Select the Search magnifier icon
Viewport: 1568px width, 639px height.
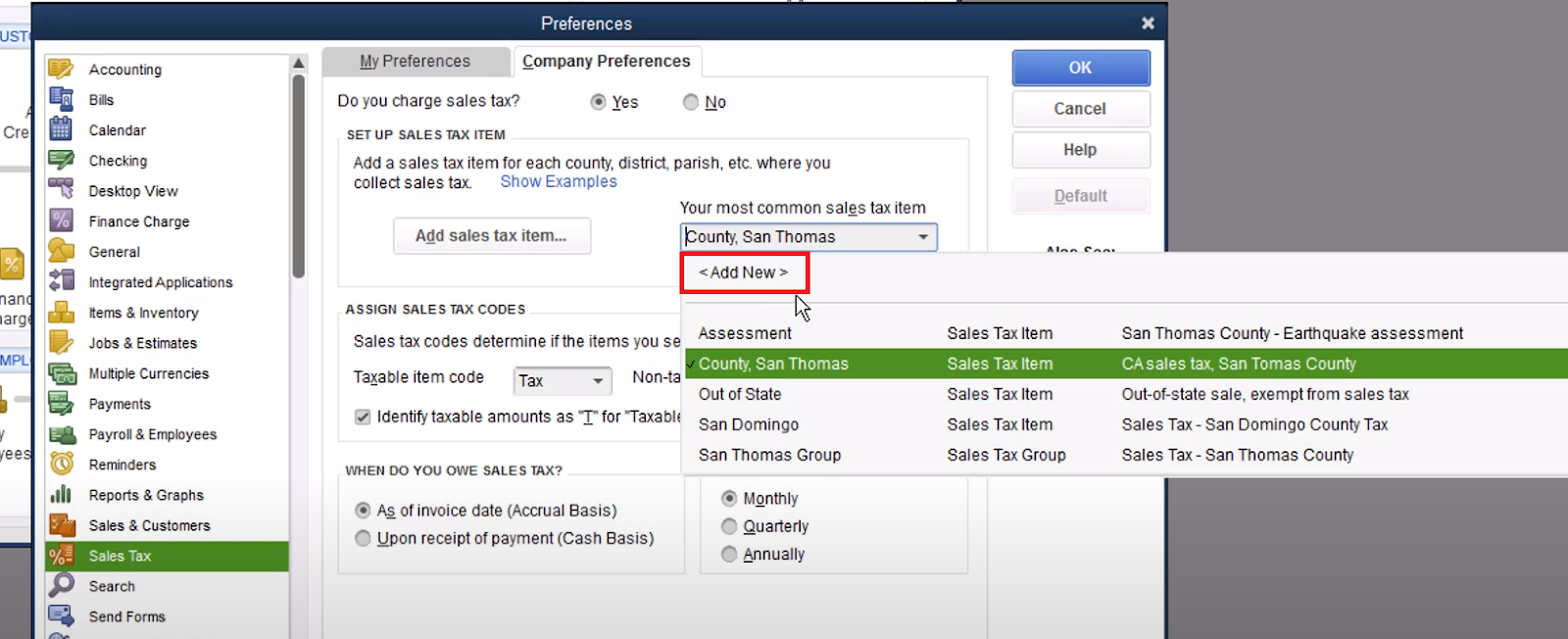point(61,585)
